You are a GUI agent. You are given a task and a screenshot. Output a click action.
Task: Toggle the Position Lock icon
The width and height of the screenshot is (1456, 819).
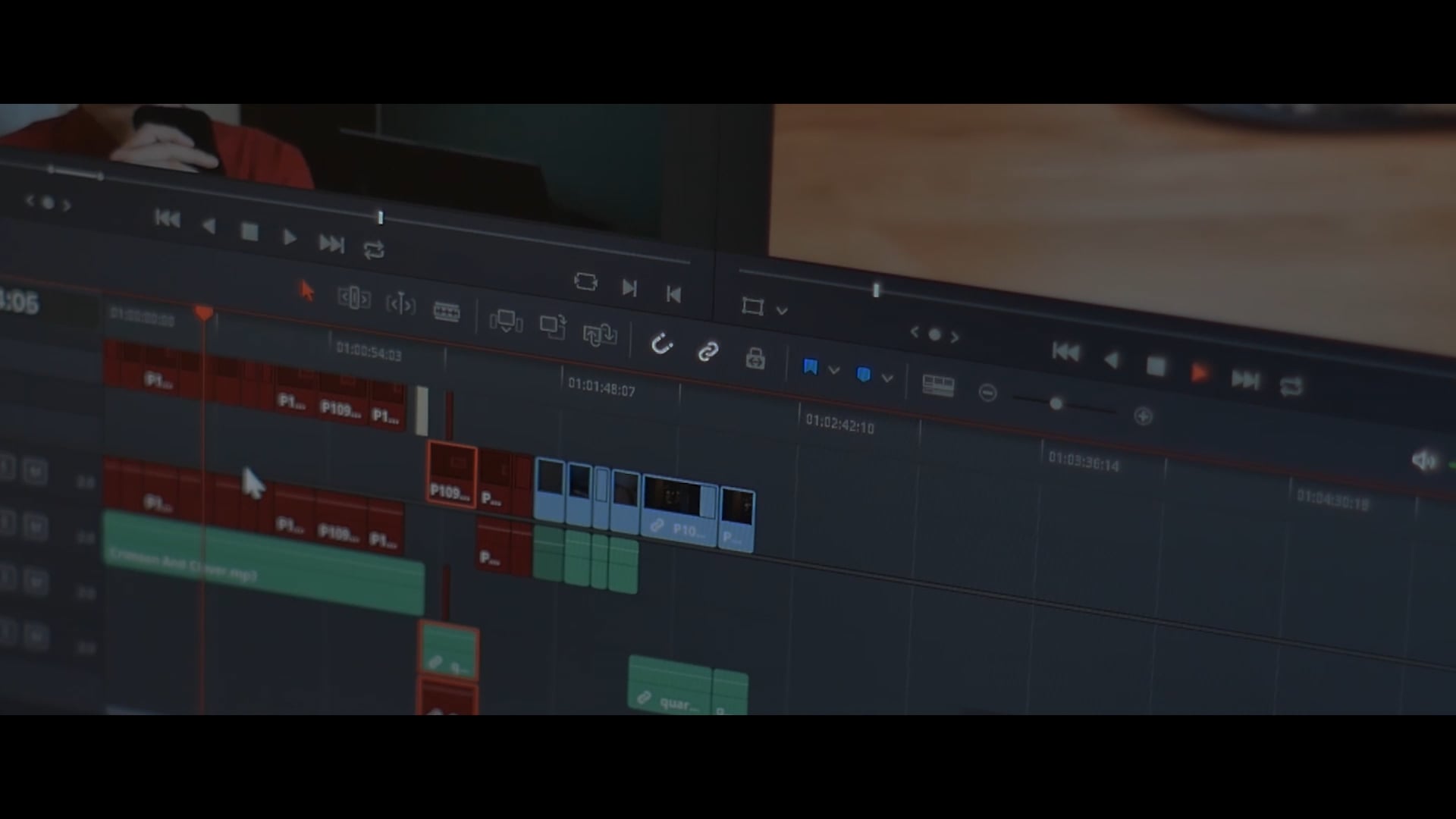(755, 358)
